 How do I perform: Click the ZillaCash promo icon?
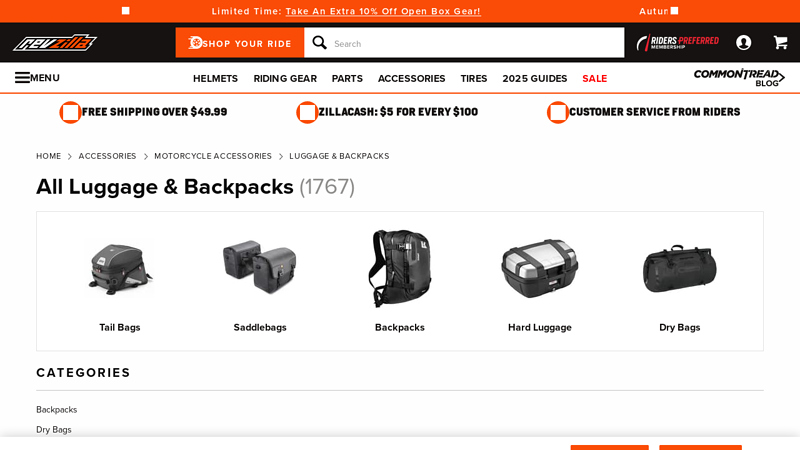click(307, 112)
